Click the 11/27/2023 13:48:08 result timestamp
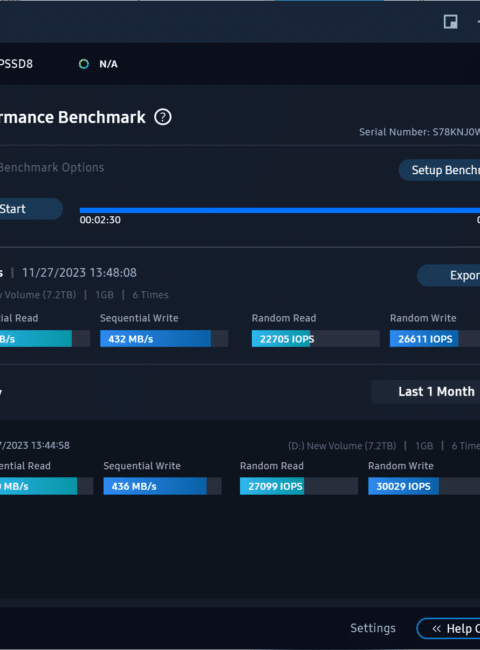Image resolution: width=480 pixels, height=650 pixels. (79, 272)
